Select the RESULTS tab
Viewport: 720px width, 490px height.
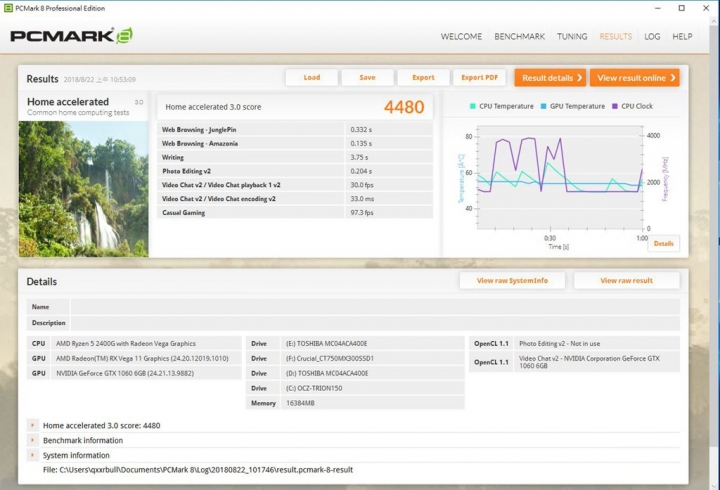click(x=615, y=37)
